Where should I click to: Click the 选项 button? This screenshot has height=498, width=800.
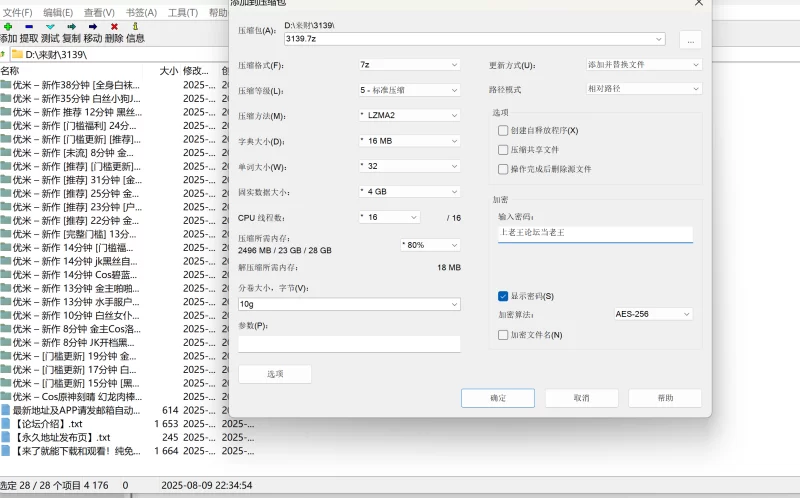click(275, 374)
